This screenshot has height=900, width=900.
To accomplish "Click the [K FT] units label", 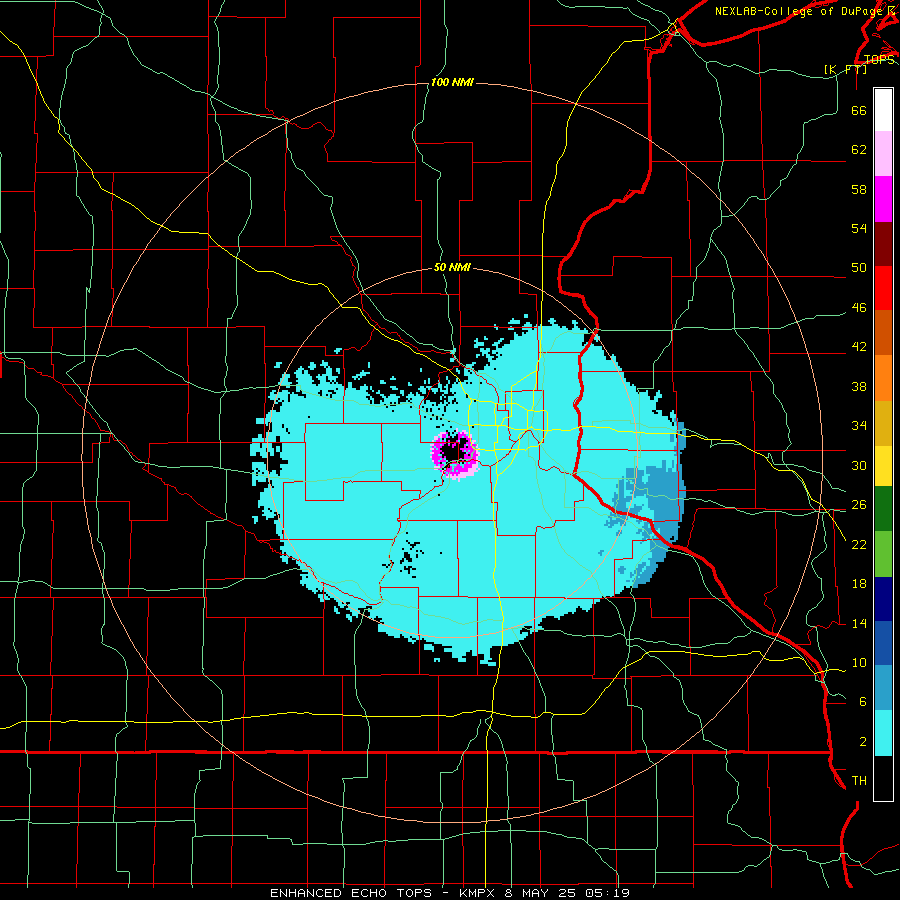I will (x=845, y=70).
